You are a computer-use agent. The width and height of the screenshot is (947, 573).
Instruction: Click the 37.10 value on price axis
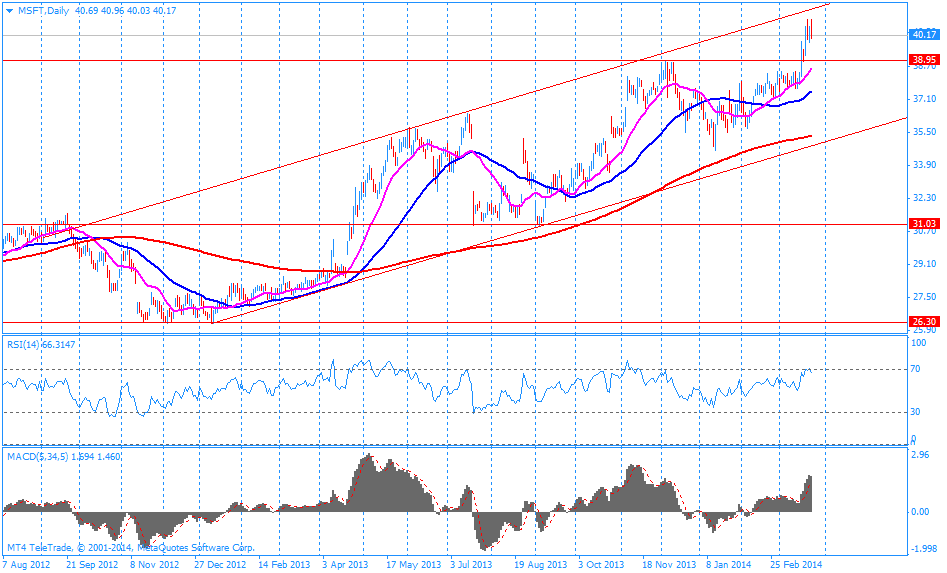(x=925, y=99)
